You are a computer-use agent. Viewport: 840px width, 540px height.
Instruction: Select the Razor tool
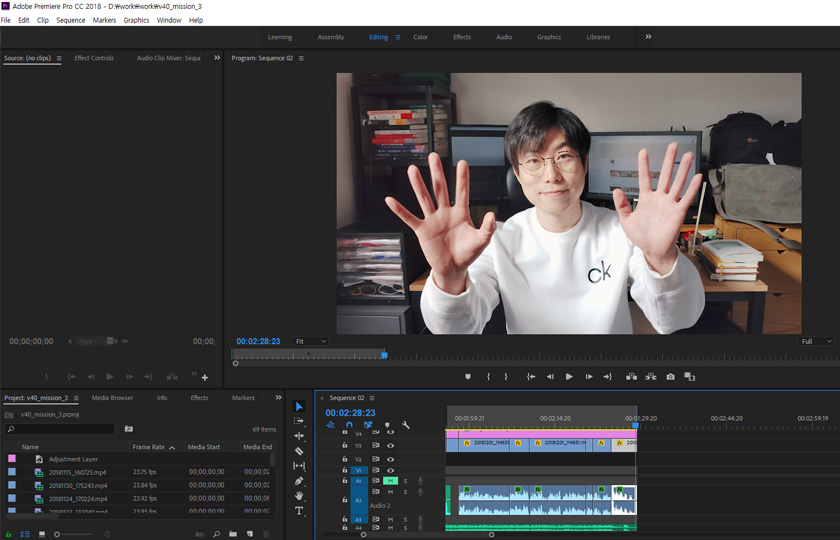[299, 451]
